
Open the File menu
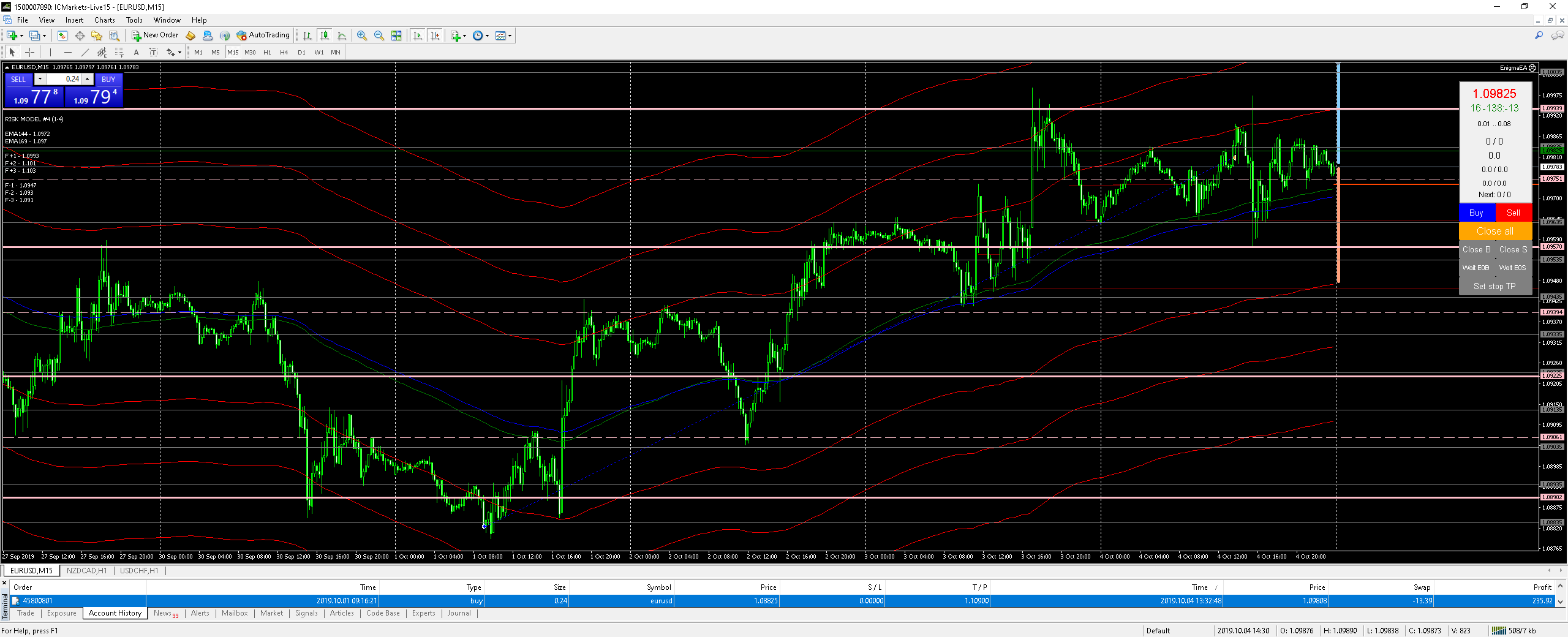click(x=23, y=20)
